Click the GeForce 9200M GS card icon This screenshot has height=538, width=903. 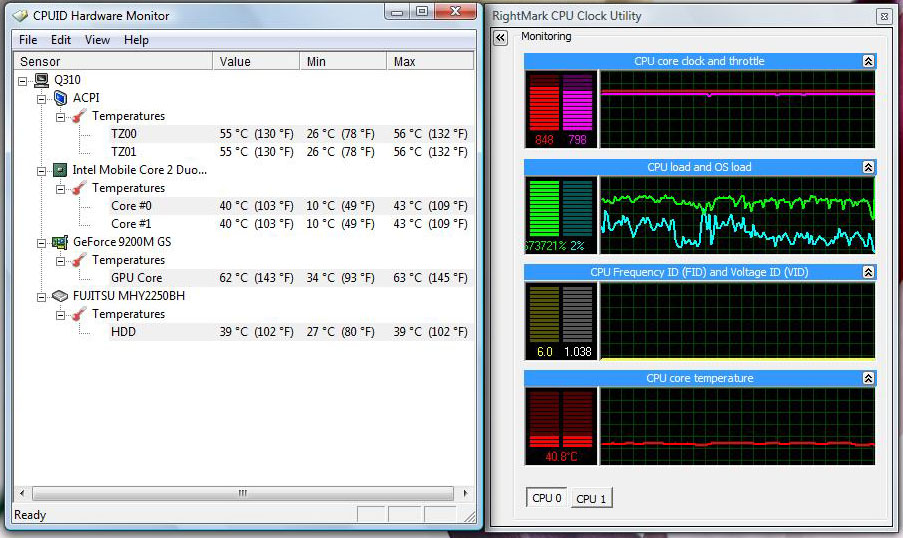[60, 242]
